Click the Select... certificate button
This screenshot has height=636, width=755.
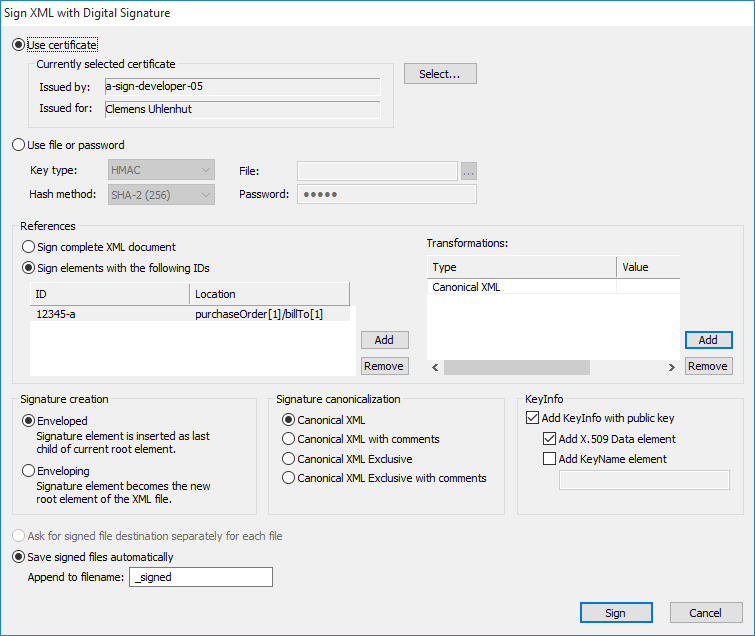point(440,74)
